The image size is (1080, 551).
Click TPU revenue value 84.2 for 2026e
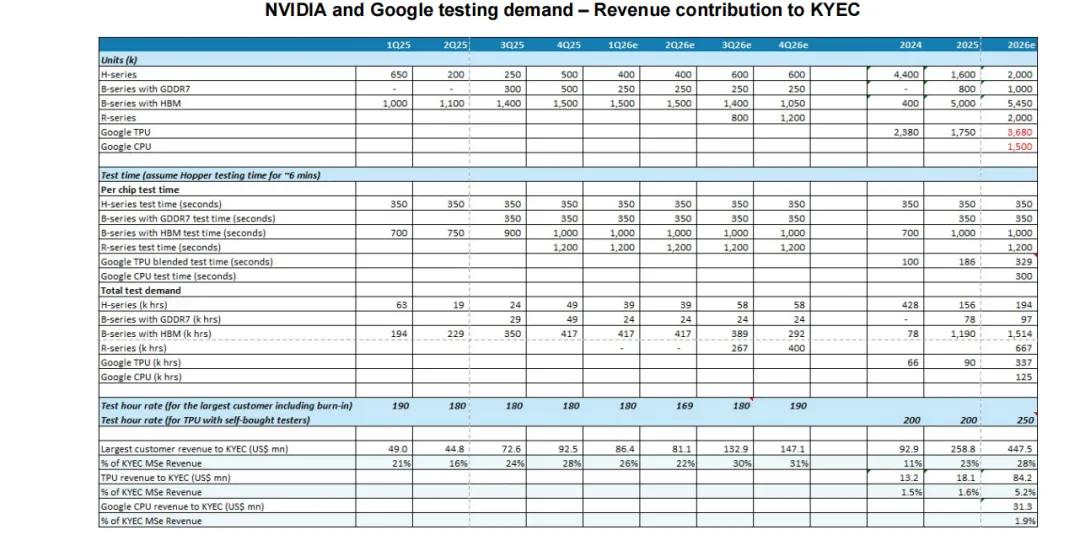tap(1023, 478)
